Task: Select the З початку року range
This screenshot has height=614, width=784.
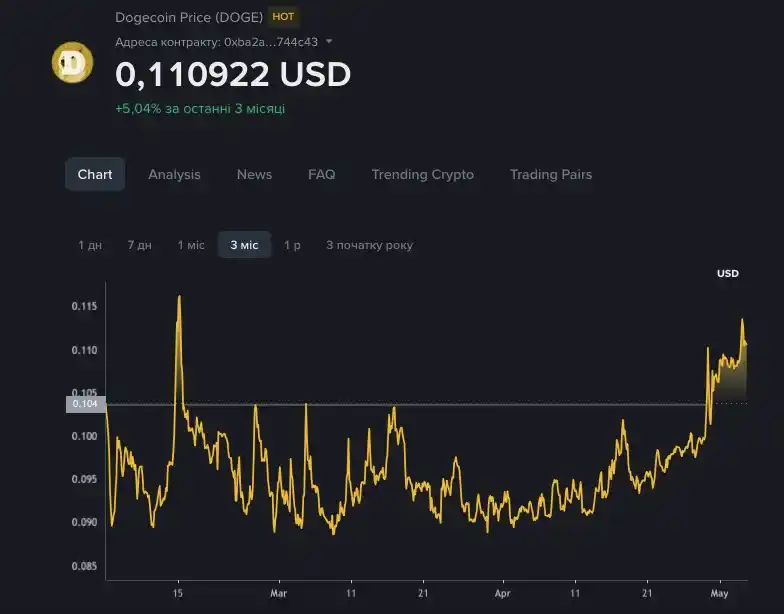Action: [x=370, y=245]
